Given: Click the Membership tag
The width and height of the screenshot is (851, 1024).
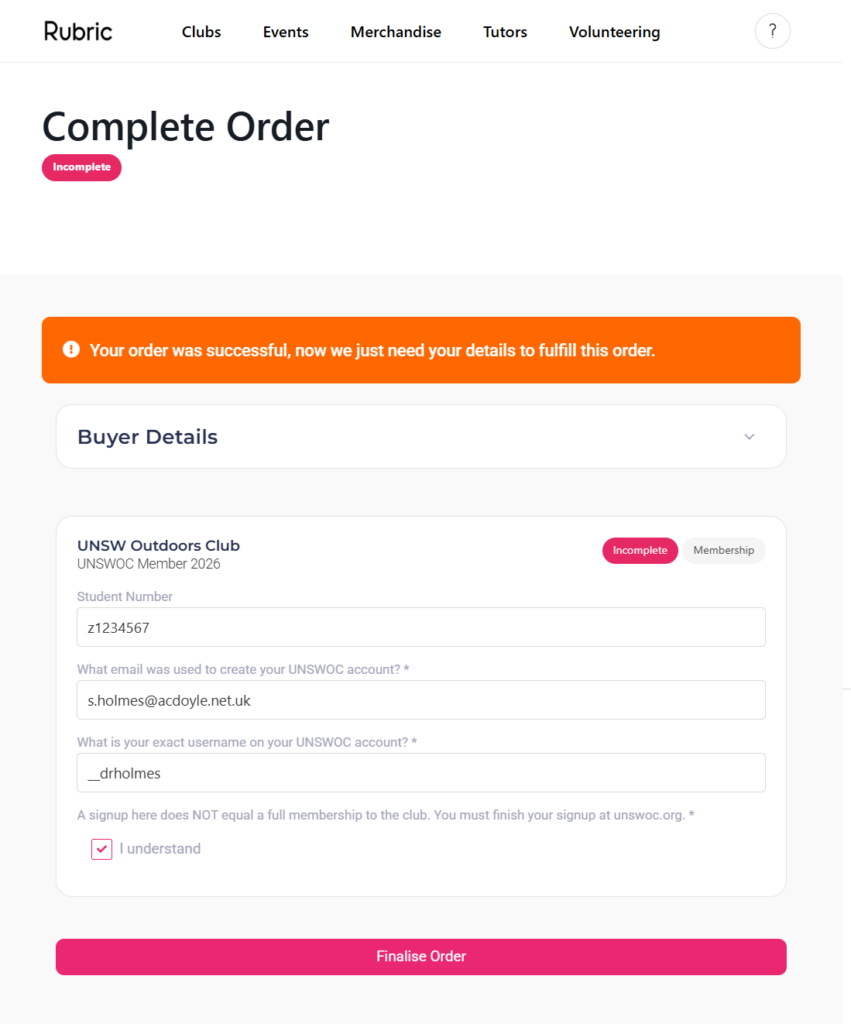Looking at the screenshot, I should (x=723, y=551).
